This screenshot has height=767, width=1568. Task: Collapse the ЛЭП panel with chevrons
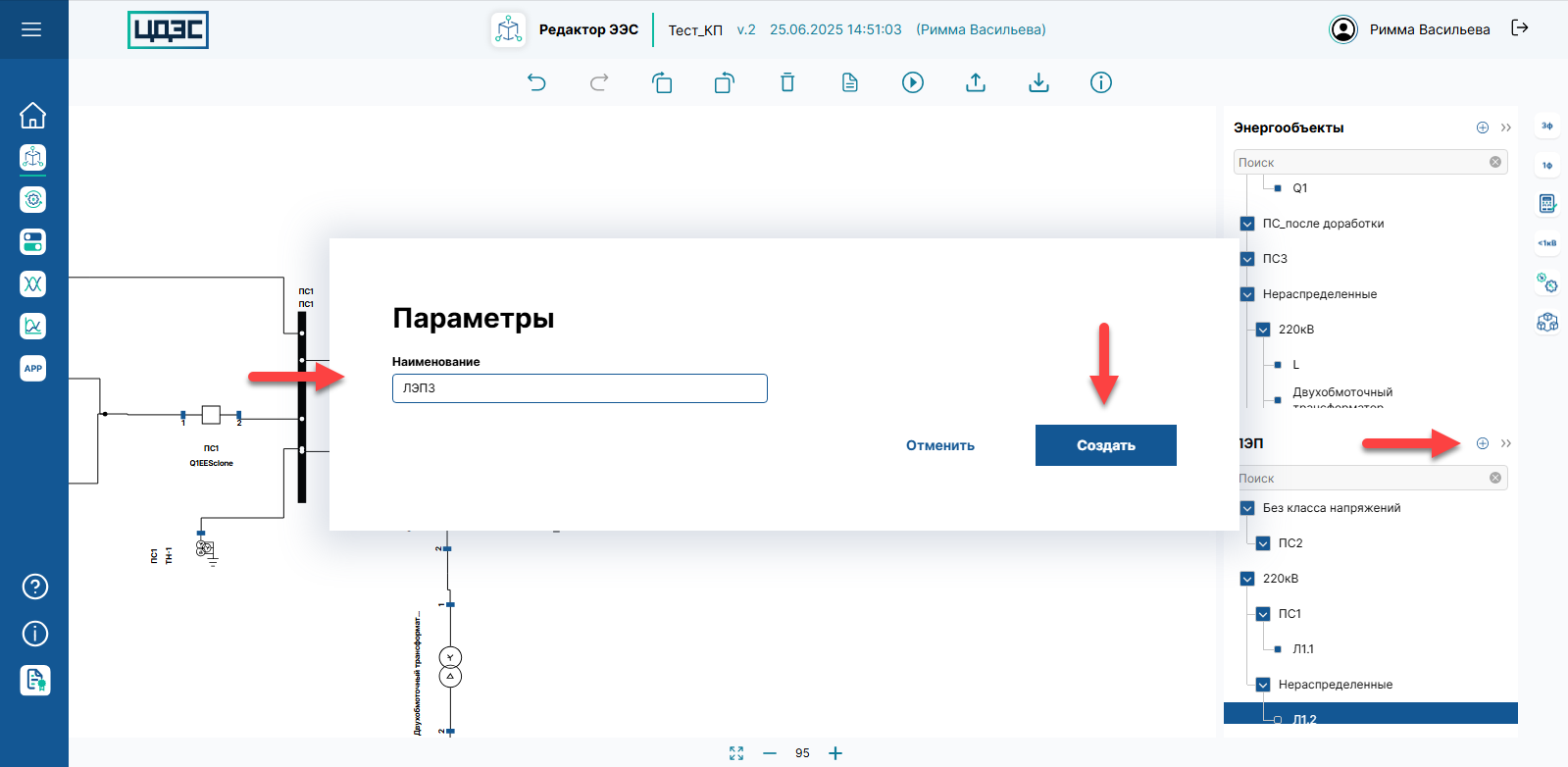coord(1506,443)
